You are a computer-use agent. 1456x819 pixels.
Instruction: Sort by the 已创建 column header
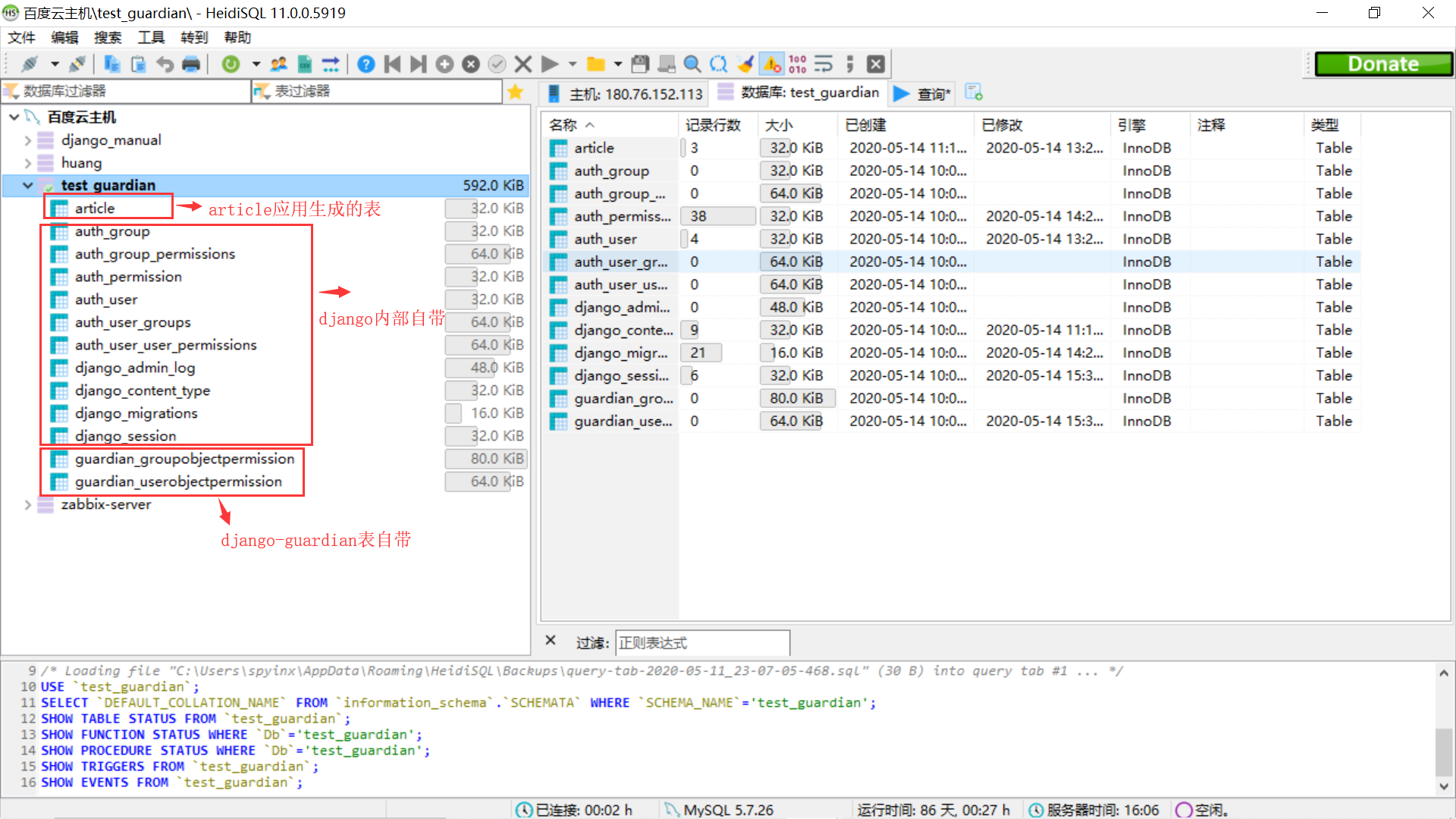(x=905, y=125)
